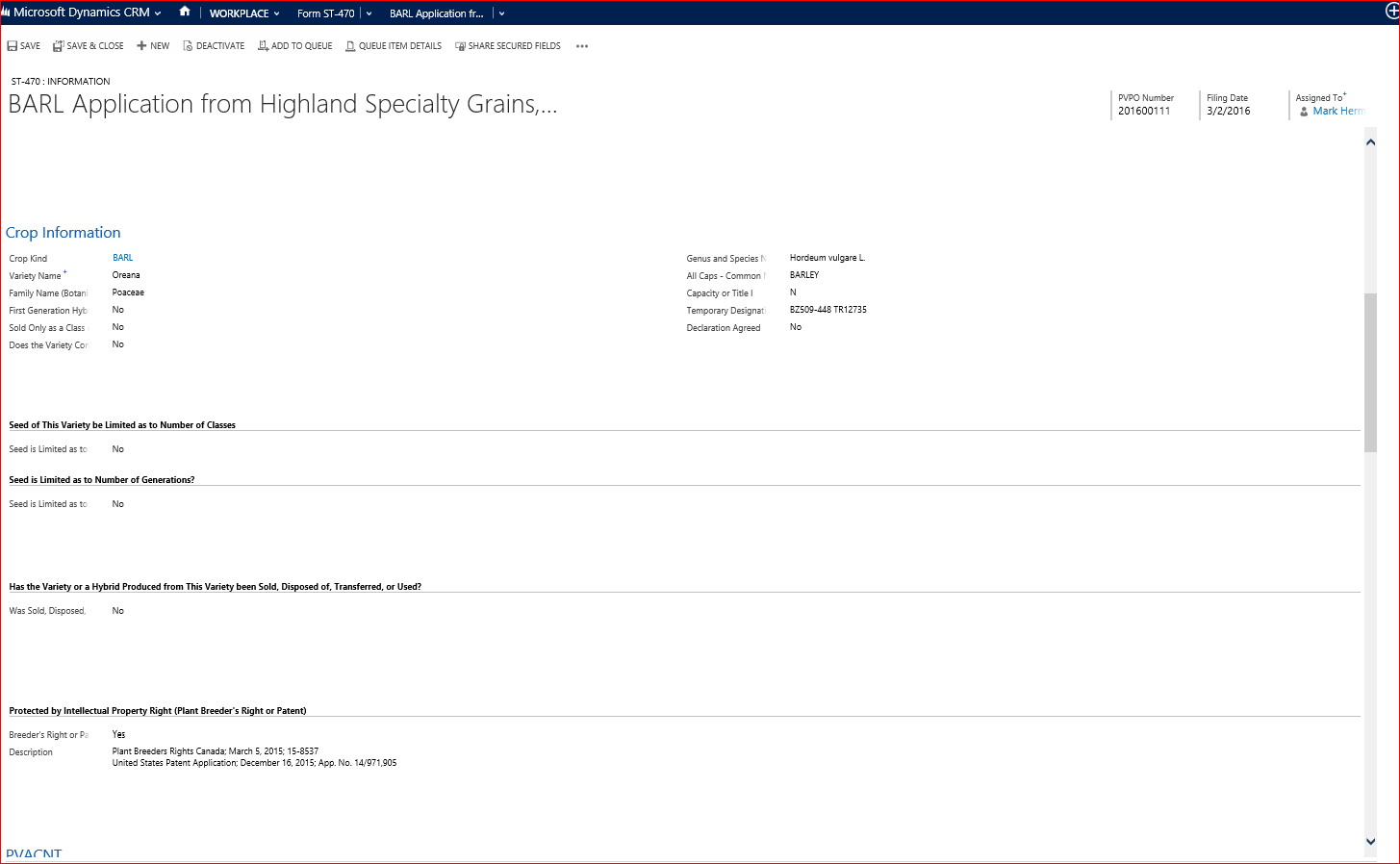Save the record with the SAVE command
Viewport: 1400px width, 864px height.
pyautogui.click(x=24, y=46)
